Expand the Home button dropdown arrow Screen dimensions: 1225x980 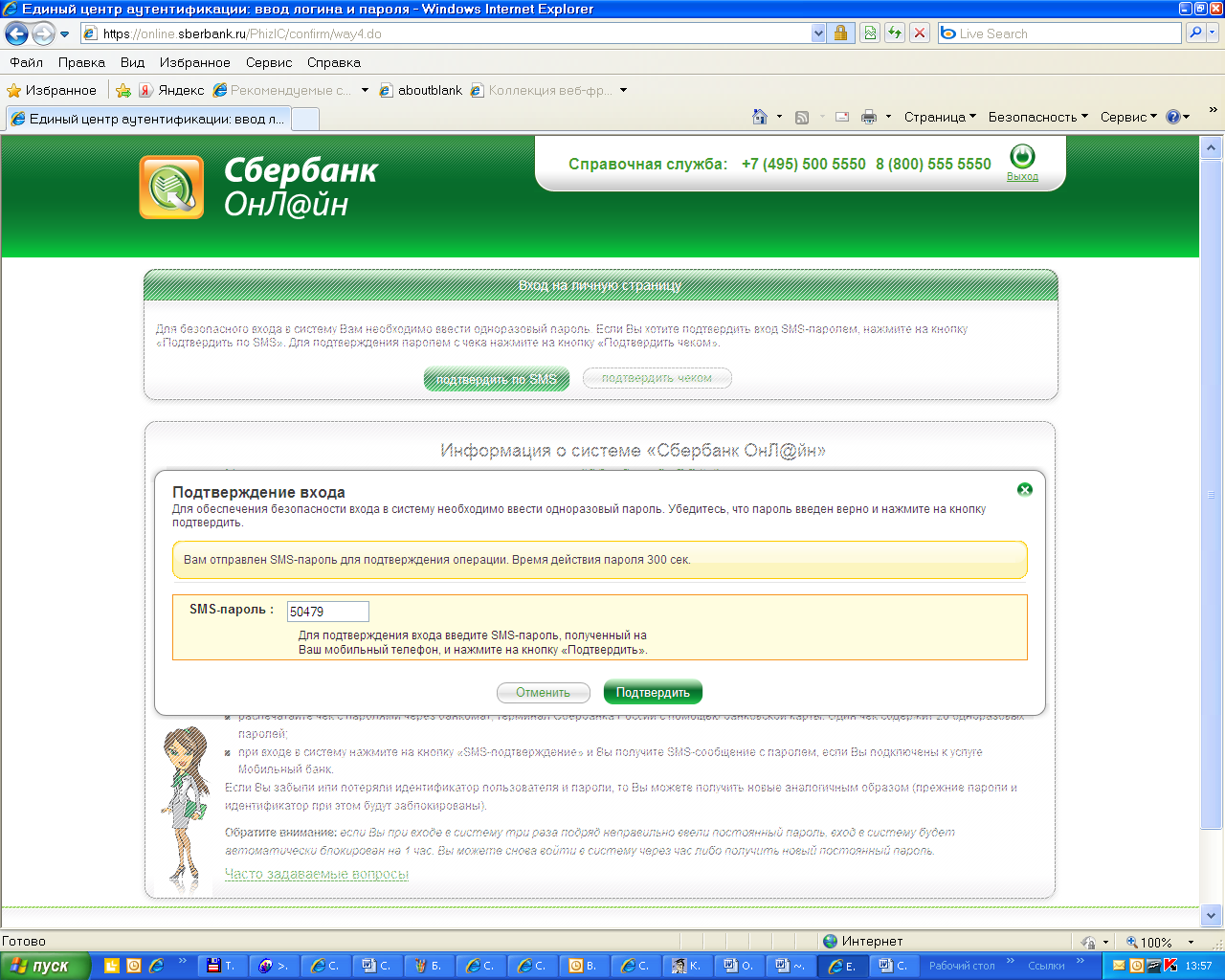(x=779, y=117)
